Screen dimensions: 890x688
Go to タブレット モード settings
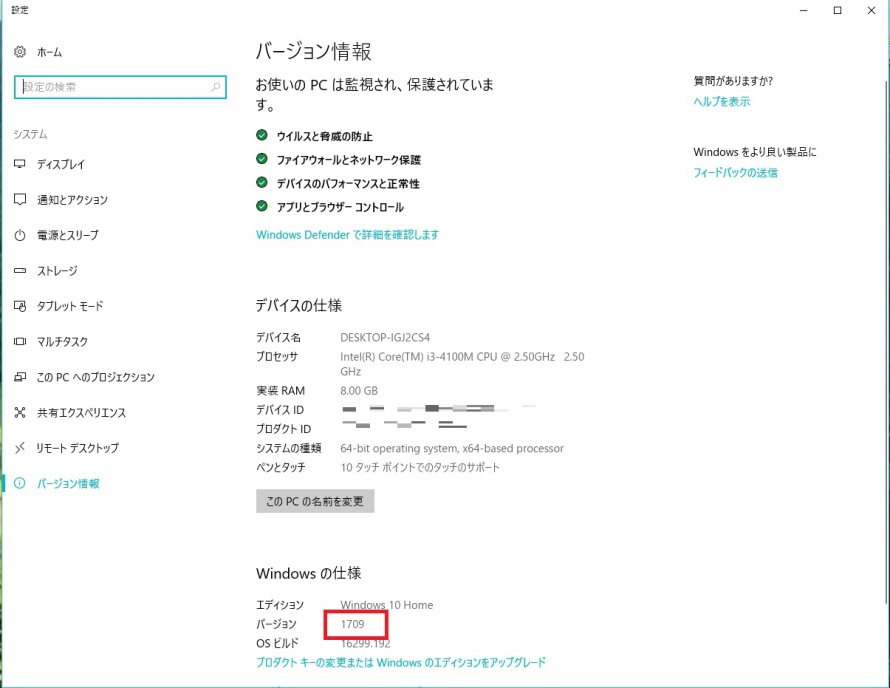point(70,306)
